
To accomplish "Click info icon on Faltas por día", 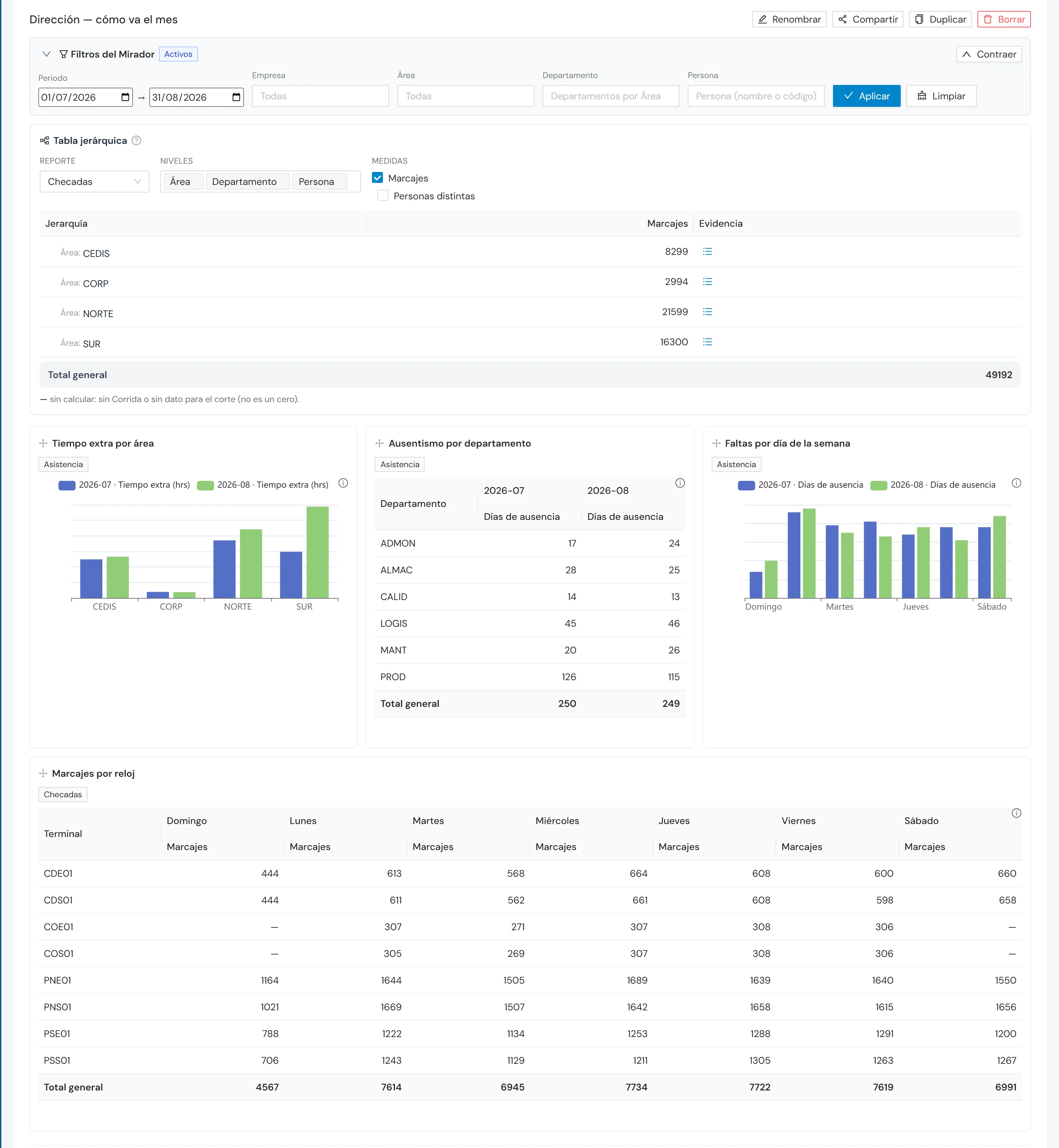I will pos(1016,483).
